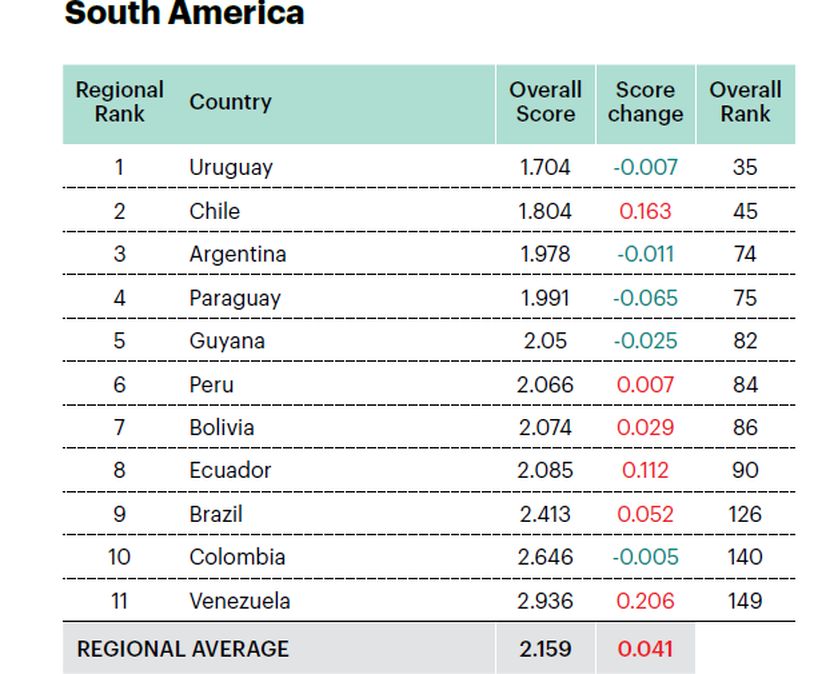Click Bolivia in the table

pos(222,427)
